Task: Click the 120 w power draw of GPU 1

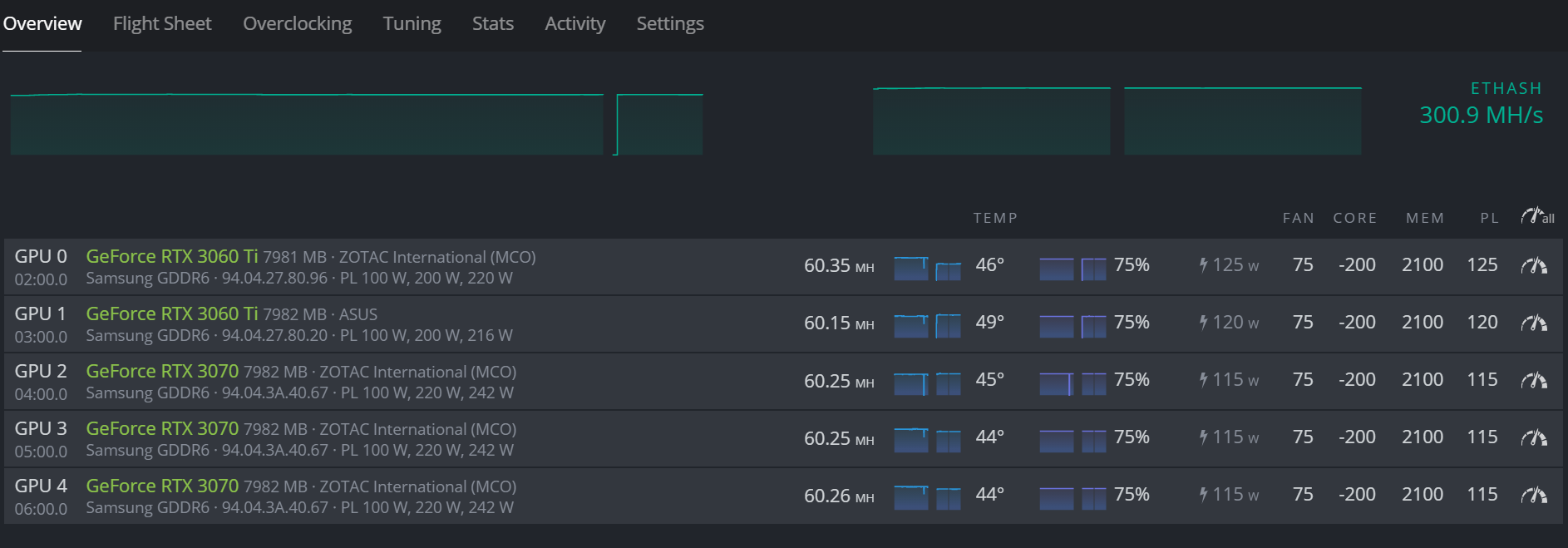Action: point(1235,323)
